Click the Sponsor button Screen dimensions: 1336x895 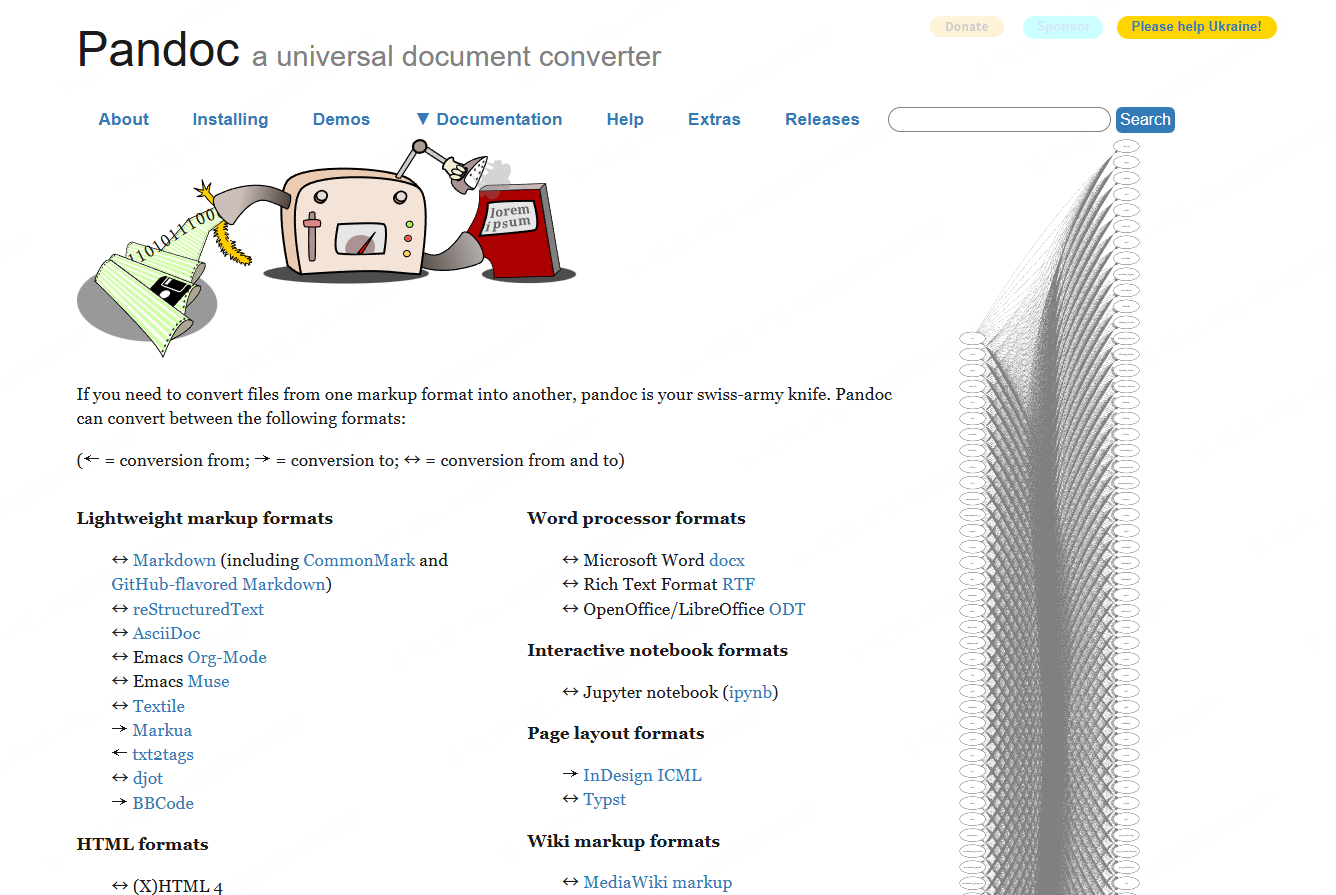[x=1063, y=27]
